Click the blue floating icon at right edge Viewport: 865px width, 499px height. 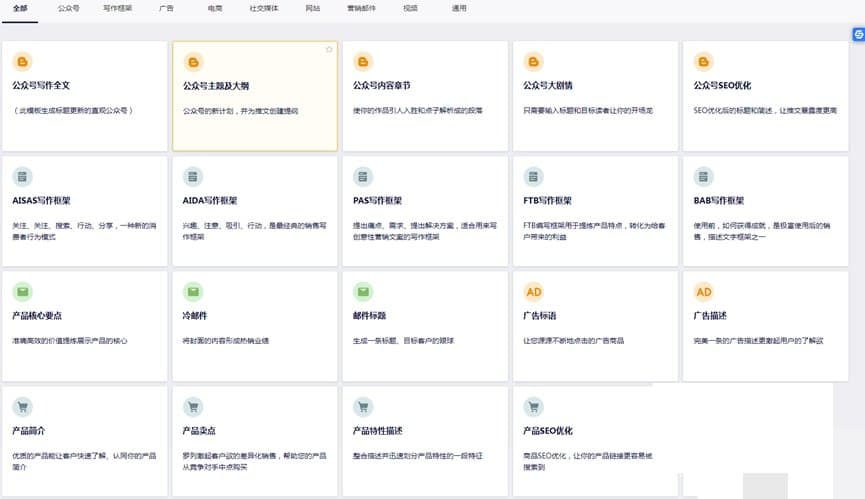coord(858,34)
